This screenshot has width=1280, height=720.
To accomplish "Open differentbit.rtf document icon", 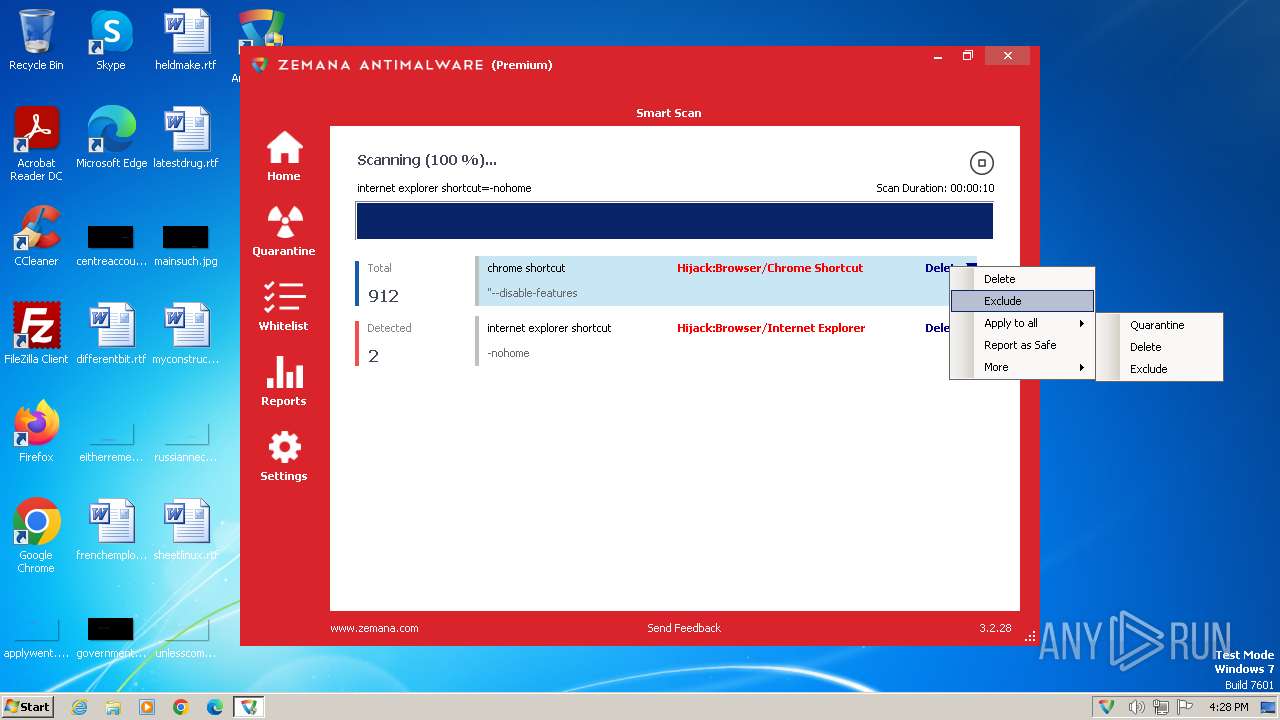I will 111,334.
